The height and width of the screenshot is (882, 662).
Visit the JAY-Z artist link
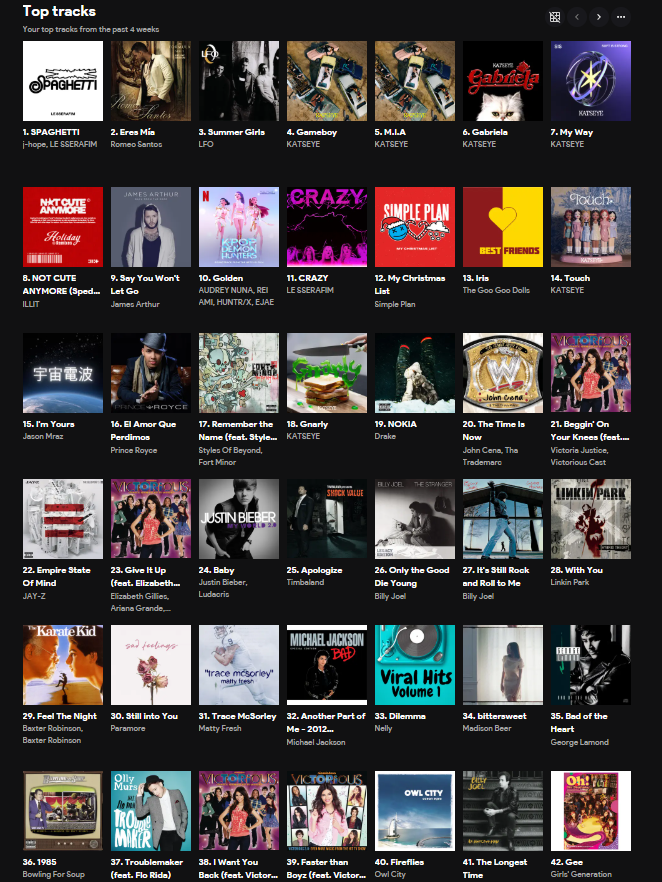coord(34,596)
